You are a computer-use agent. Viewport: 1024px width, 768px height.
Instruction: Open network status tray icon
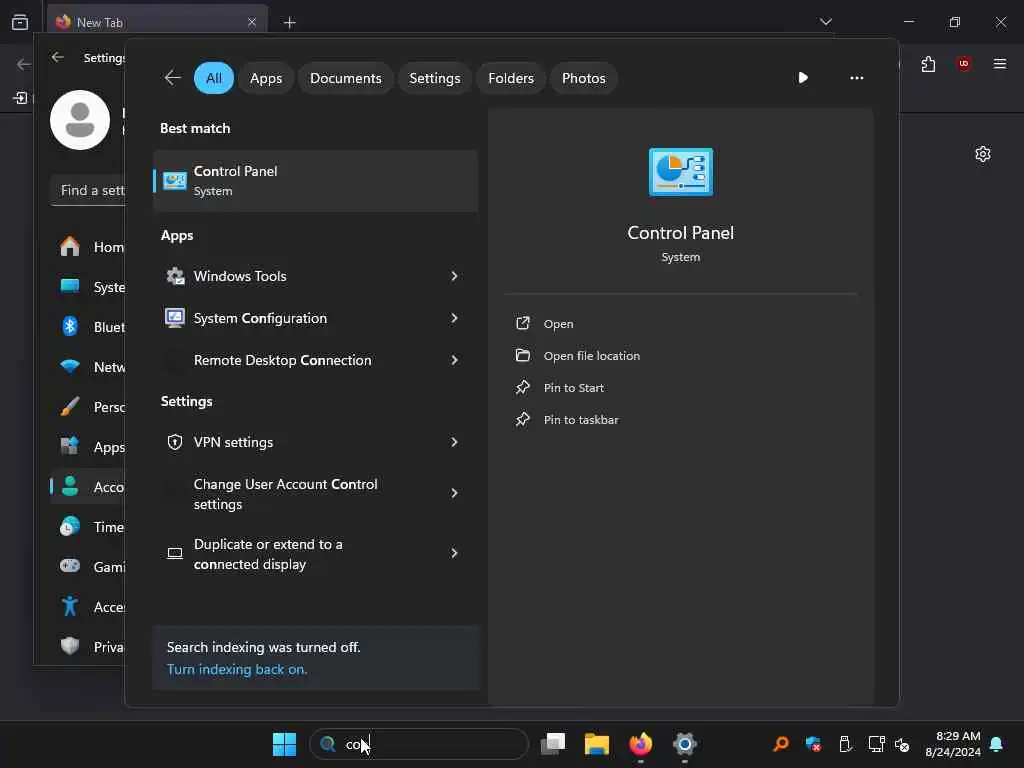[876, 744]
